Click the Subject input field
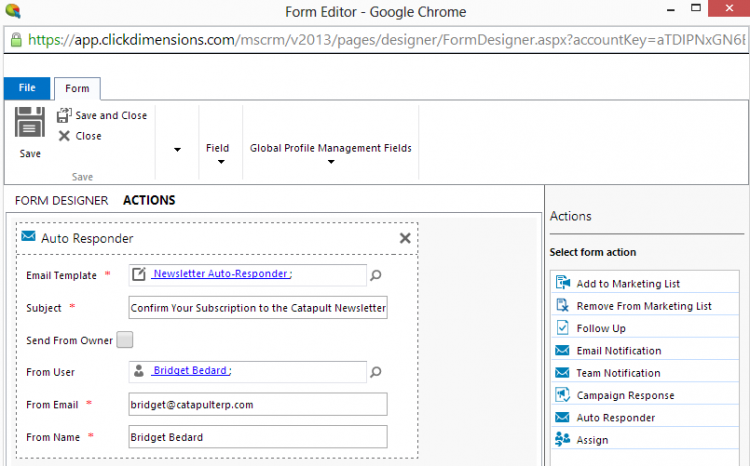Screen dimensions: 750x466 258,308
